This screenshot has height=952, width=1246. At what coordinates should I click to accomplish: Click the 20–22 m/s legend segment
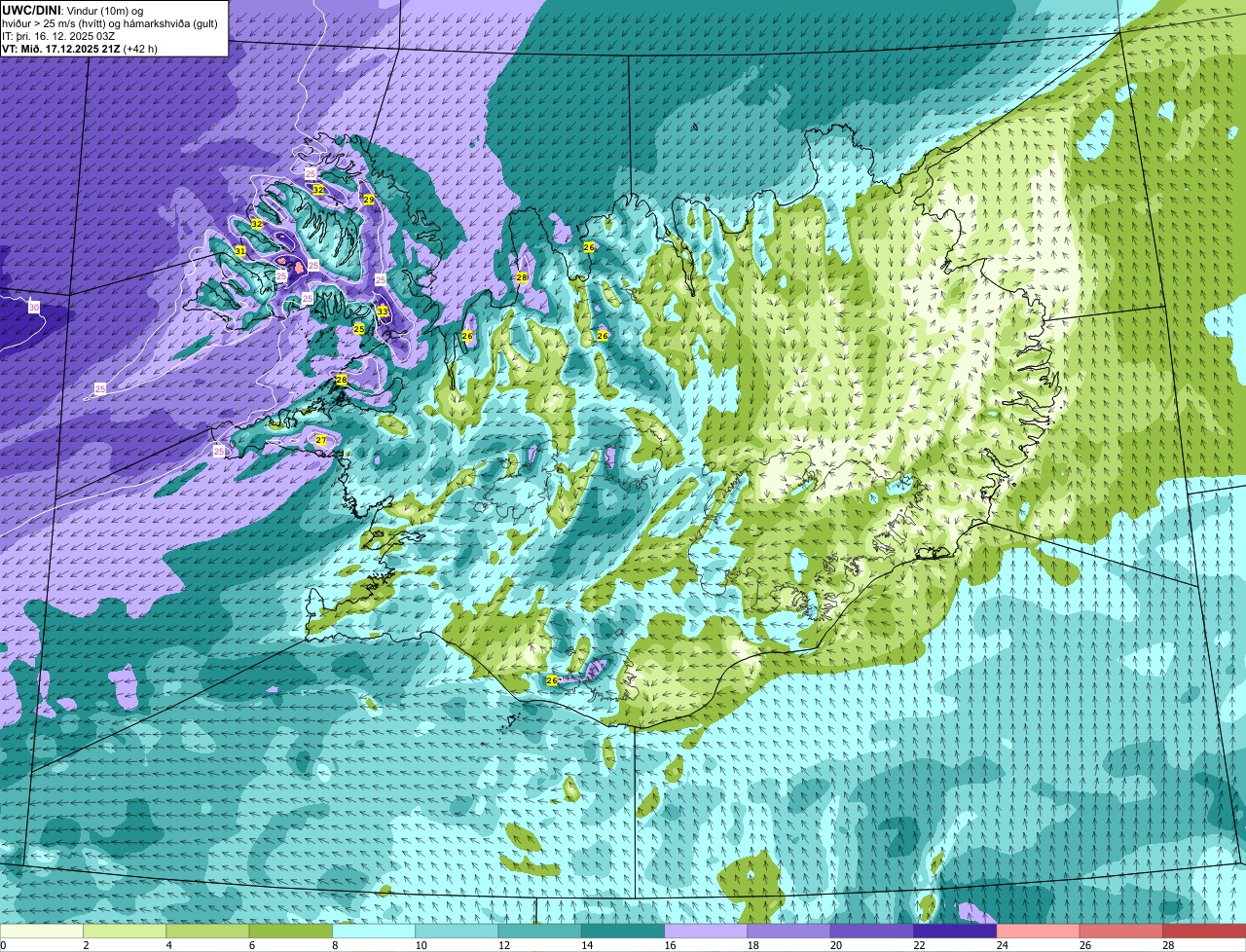pos(872,932)
